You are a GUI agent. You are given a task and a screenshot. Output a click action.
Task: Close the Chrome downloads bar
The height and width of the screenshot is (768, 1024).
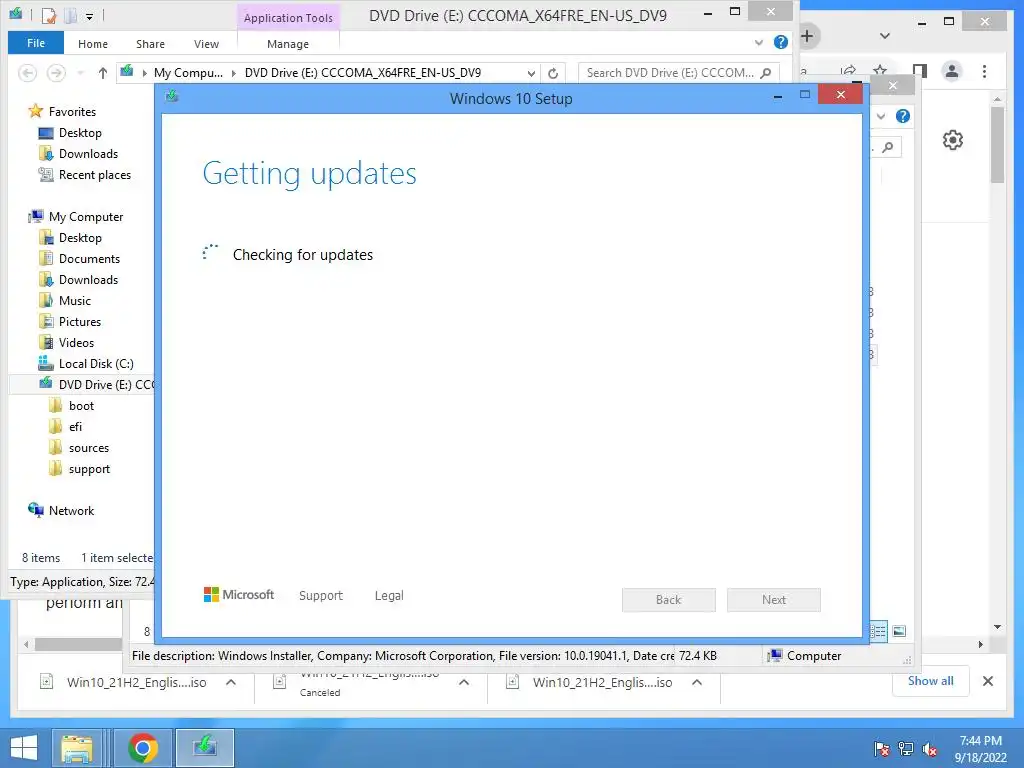click(x=987, y=681)
